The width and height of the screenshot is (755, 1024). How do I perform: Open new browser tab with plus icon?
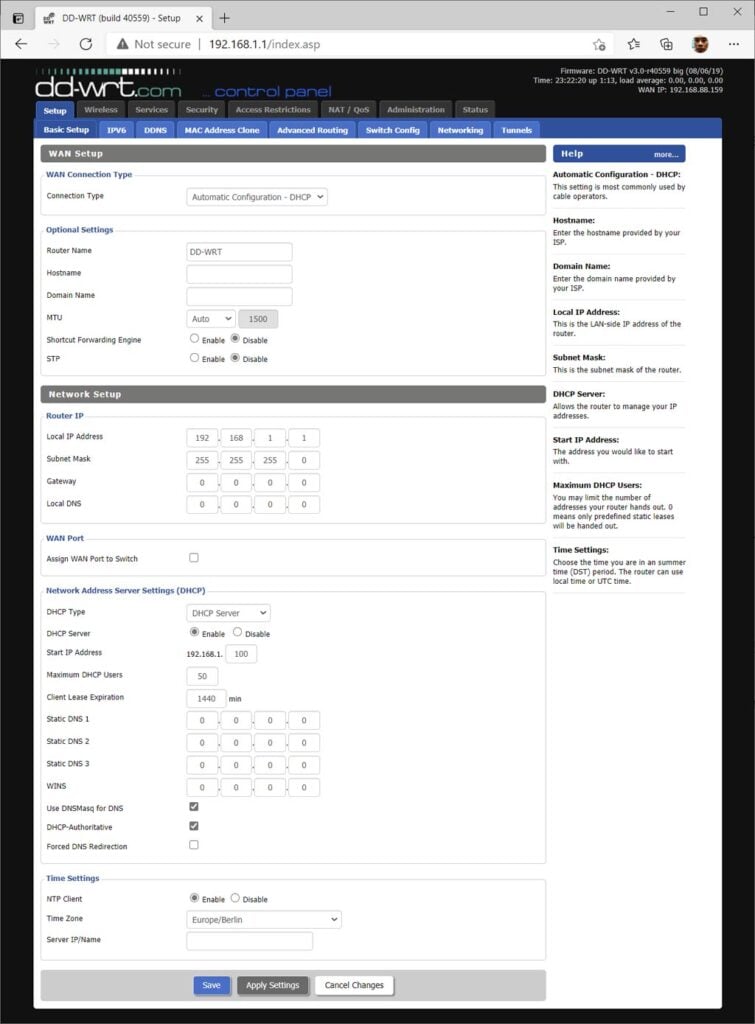(224, 18)
